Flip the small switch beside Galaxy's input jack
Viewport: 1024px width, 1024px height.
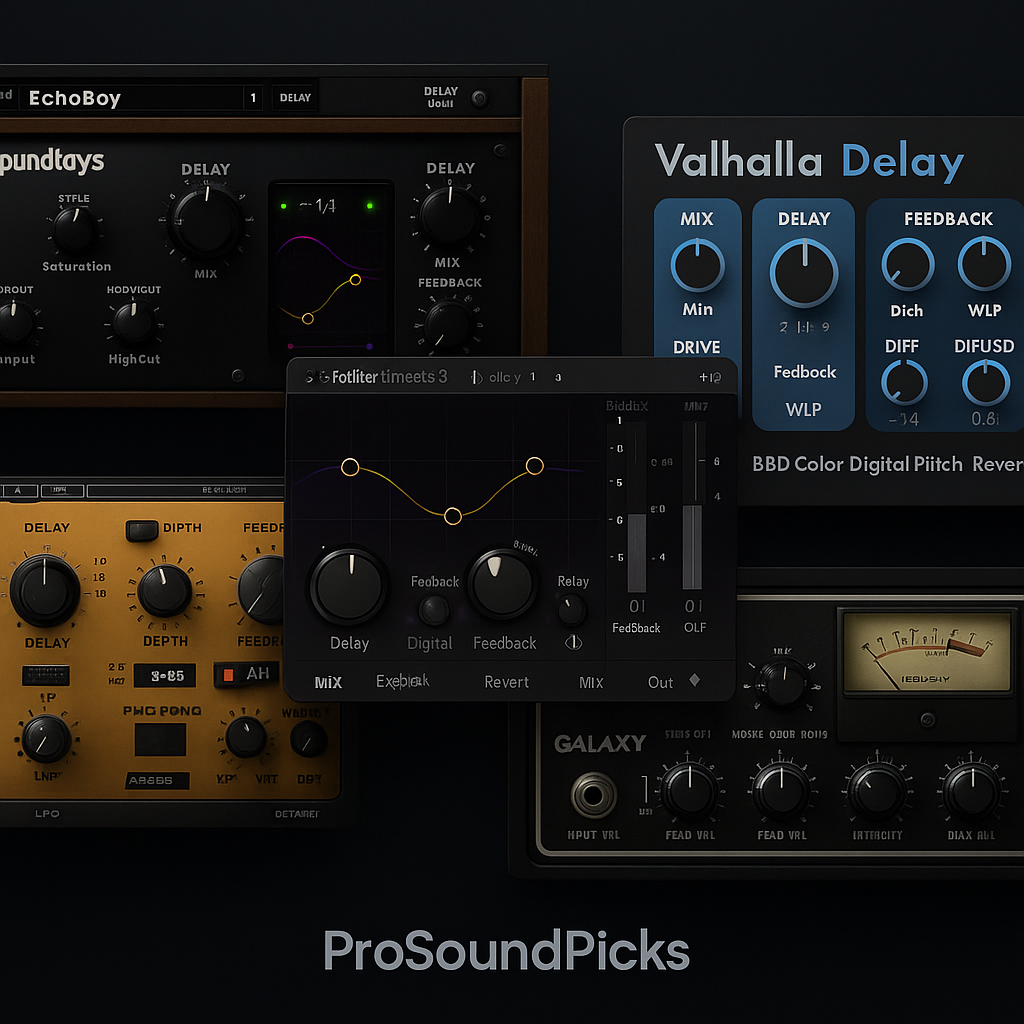point(645,789)
